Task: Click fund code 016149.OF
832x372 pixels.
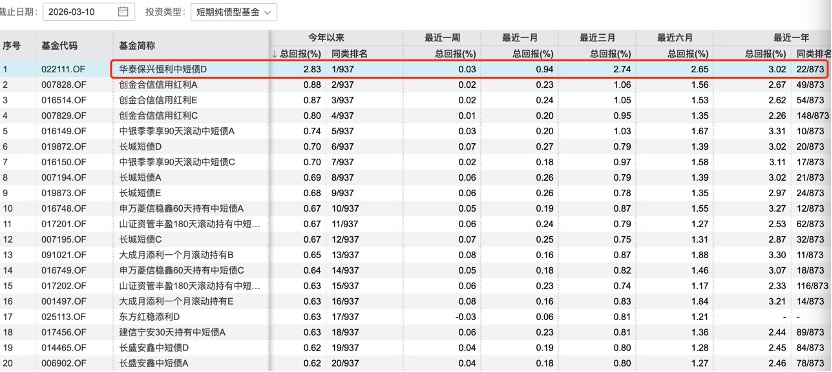Action: coord(63,131)
